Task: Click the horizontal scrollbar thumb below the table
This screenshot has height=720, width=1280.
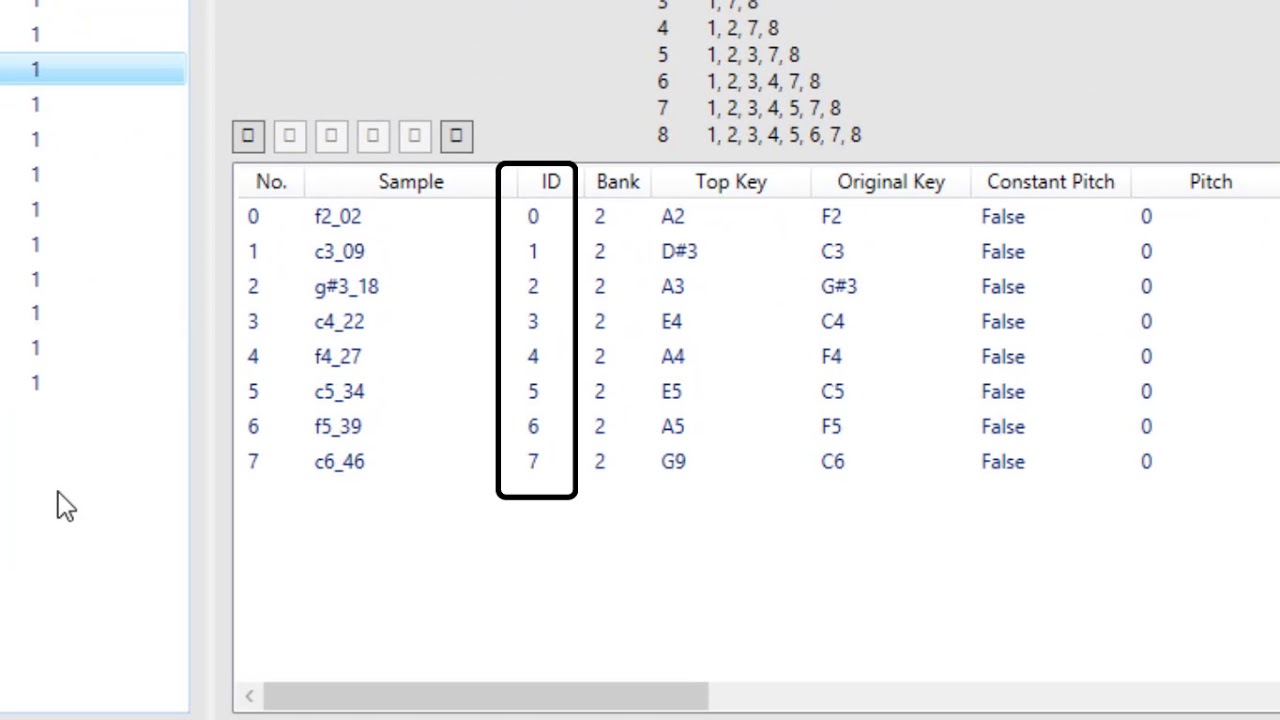Action: click(x=486, y=696)
